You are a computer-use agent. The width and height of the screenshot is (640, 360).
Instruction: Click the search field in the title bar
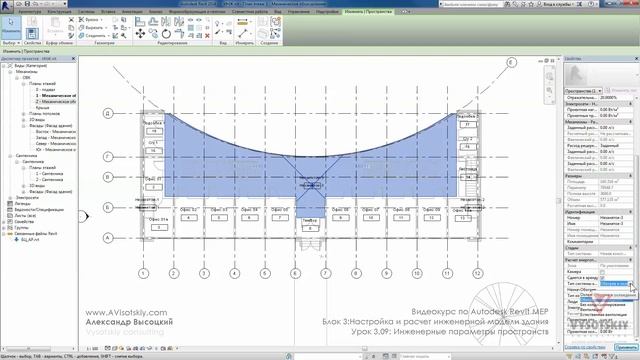click(471, 4)
